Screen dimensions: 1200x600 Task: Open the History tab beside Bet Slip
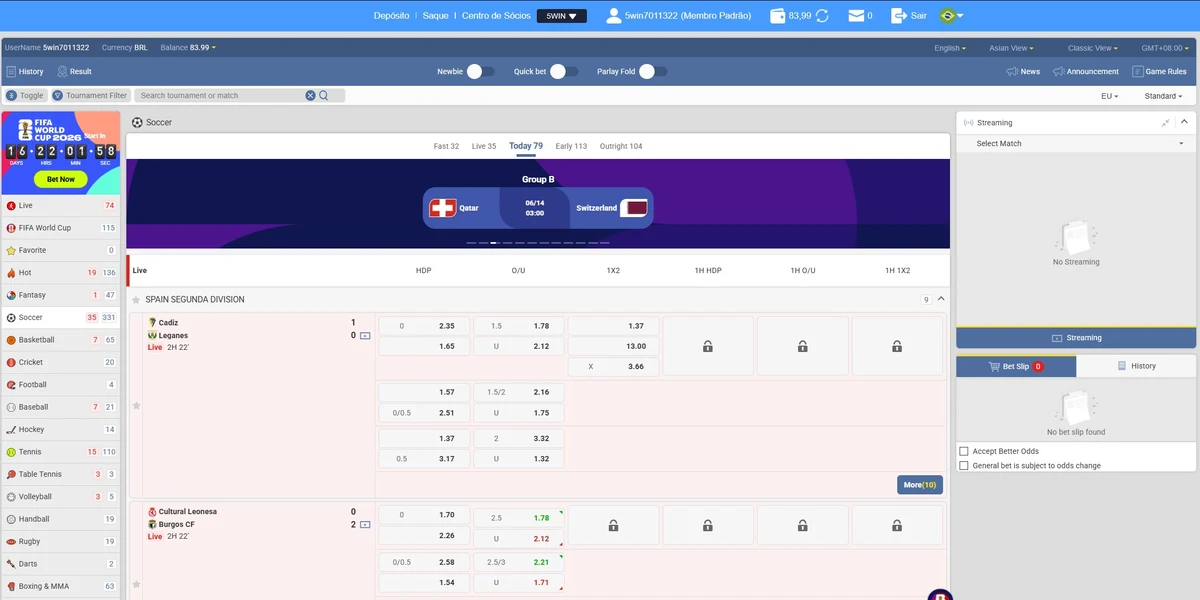[x=1136, y=367]
